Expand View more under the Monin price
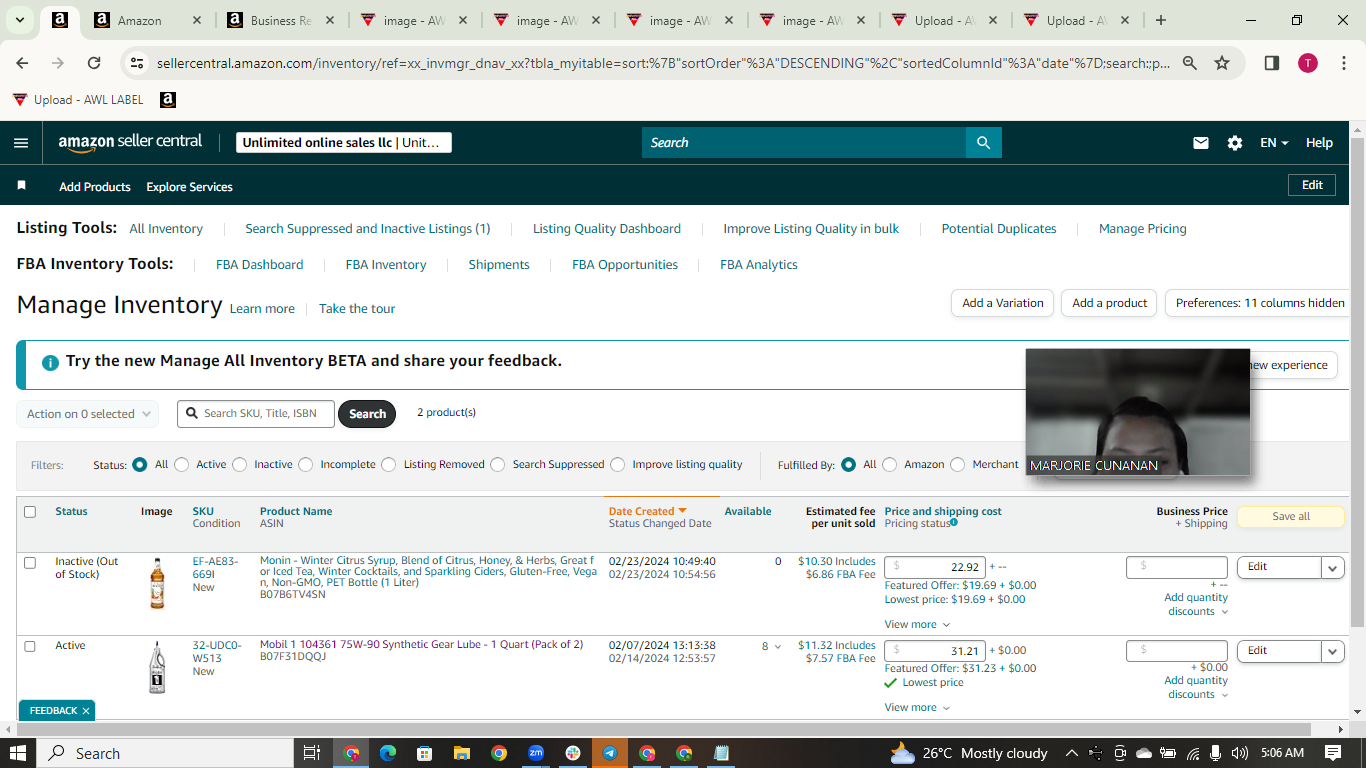 [x=917, y=624]
